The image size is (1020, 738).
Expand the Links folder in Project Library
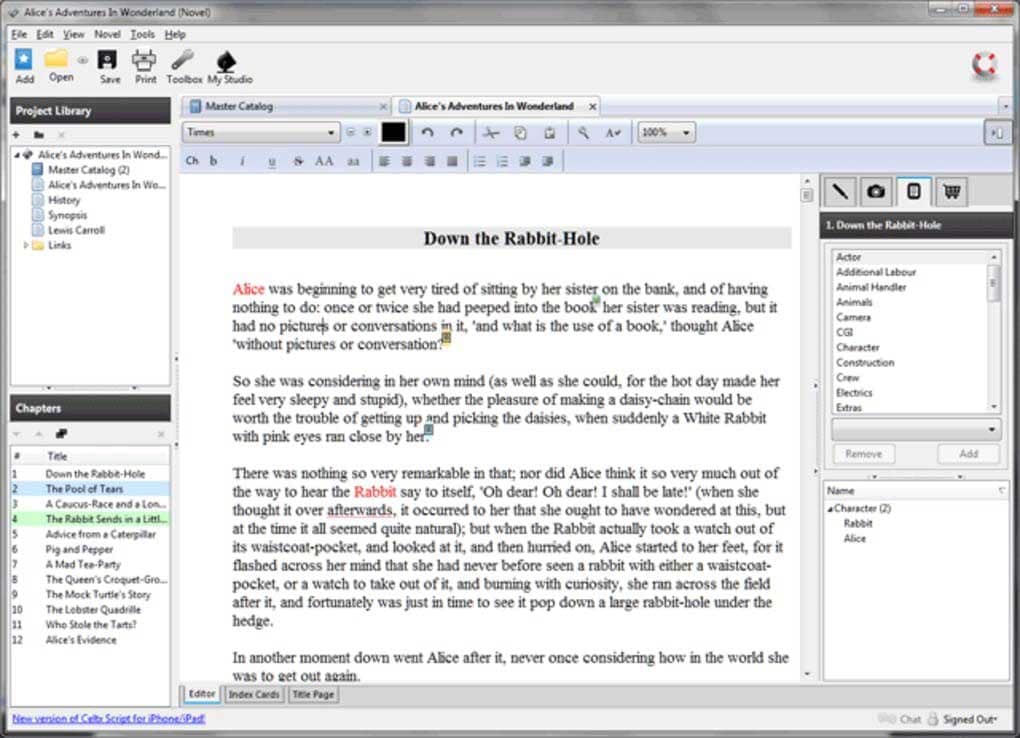(26, 245)
